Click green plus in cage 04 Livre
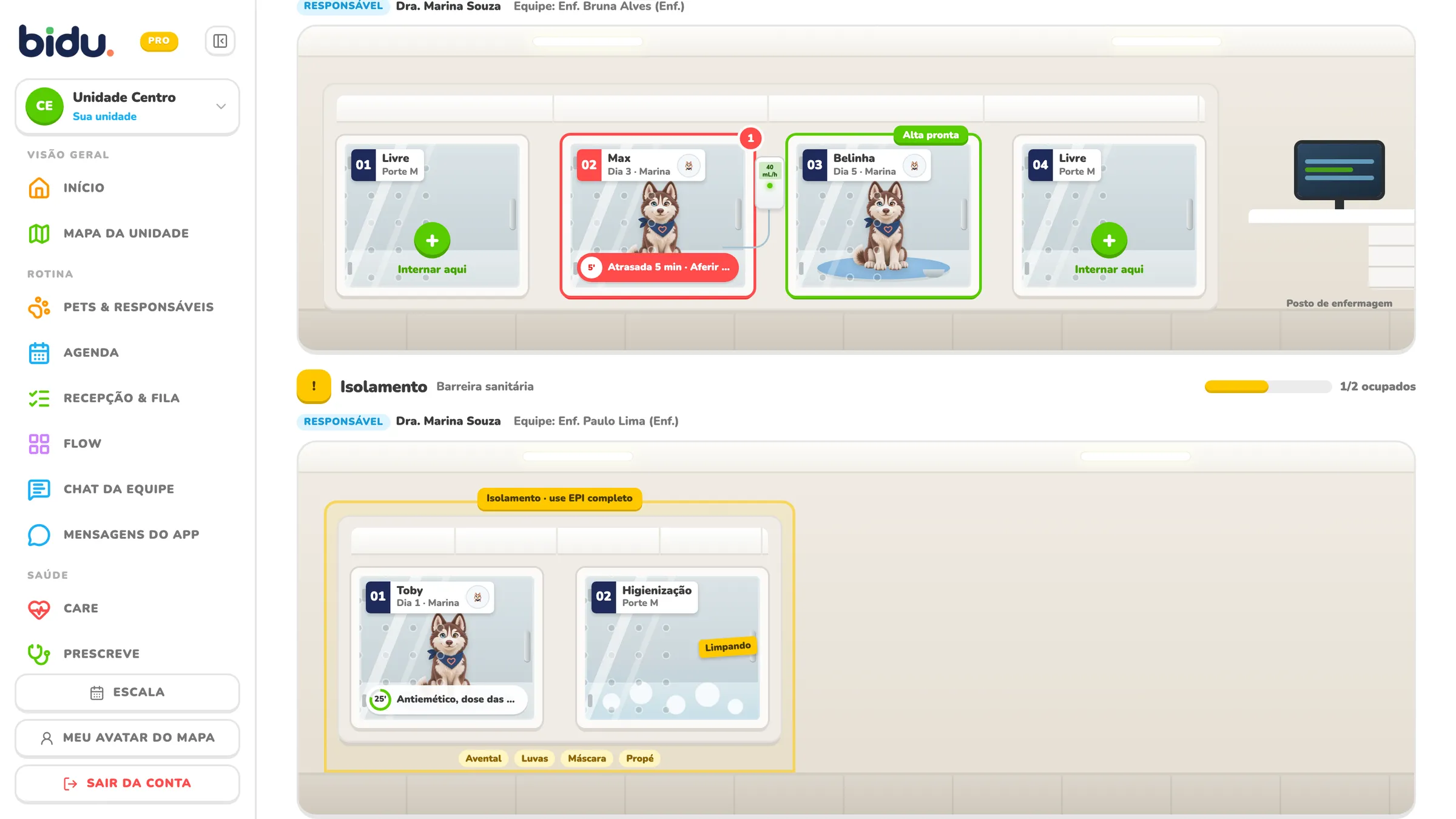The width and height of the screenshot is (1456, 819). [x=1109, y=240]
